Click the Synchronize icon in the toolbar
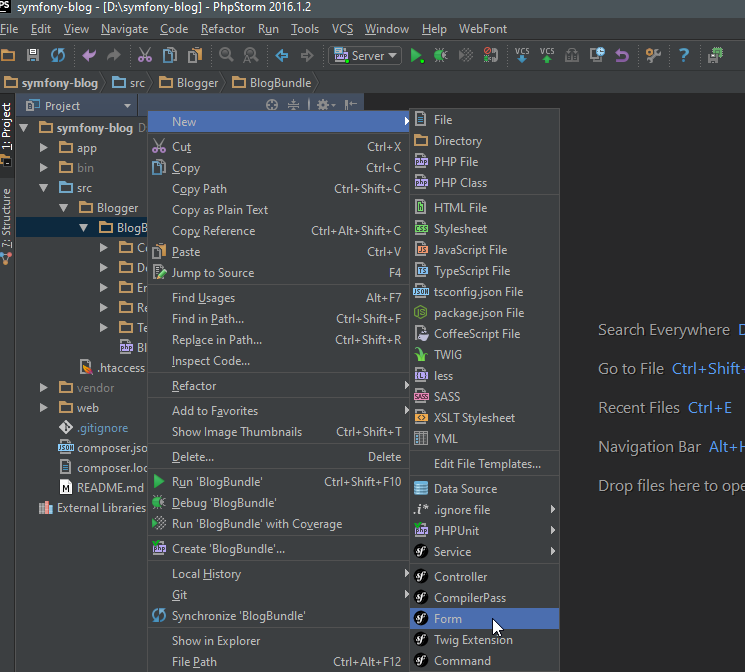This screenshot has height=672, width=745. (x=58, y=56)
